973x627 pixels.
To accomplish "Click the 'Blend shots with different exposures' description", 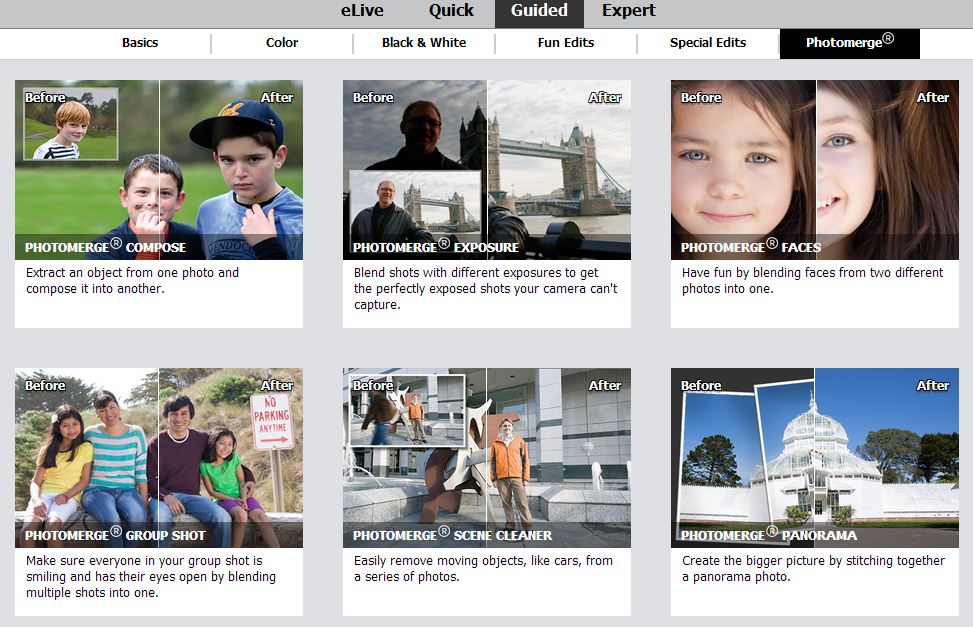I will click(x=486, y=289).
